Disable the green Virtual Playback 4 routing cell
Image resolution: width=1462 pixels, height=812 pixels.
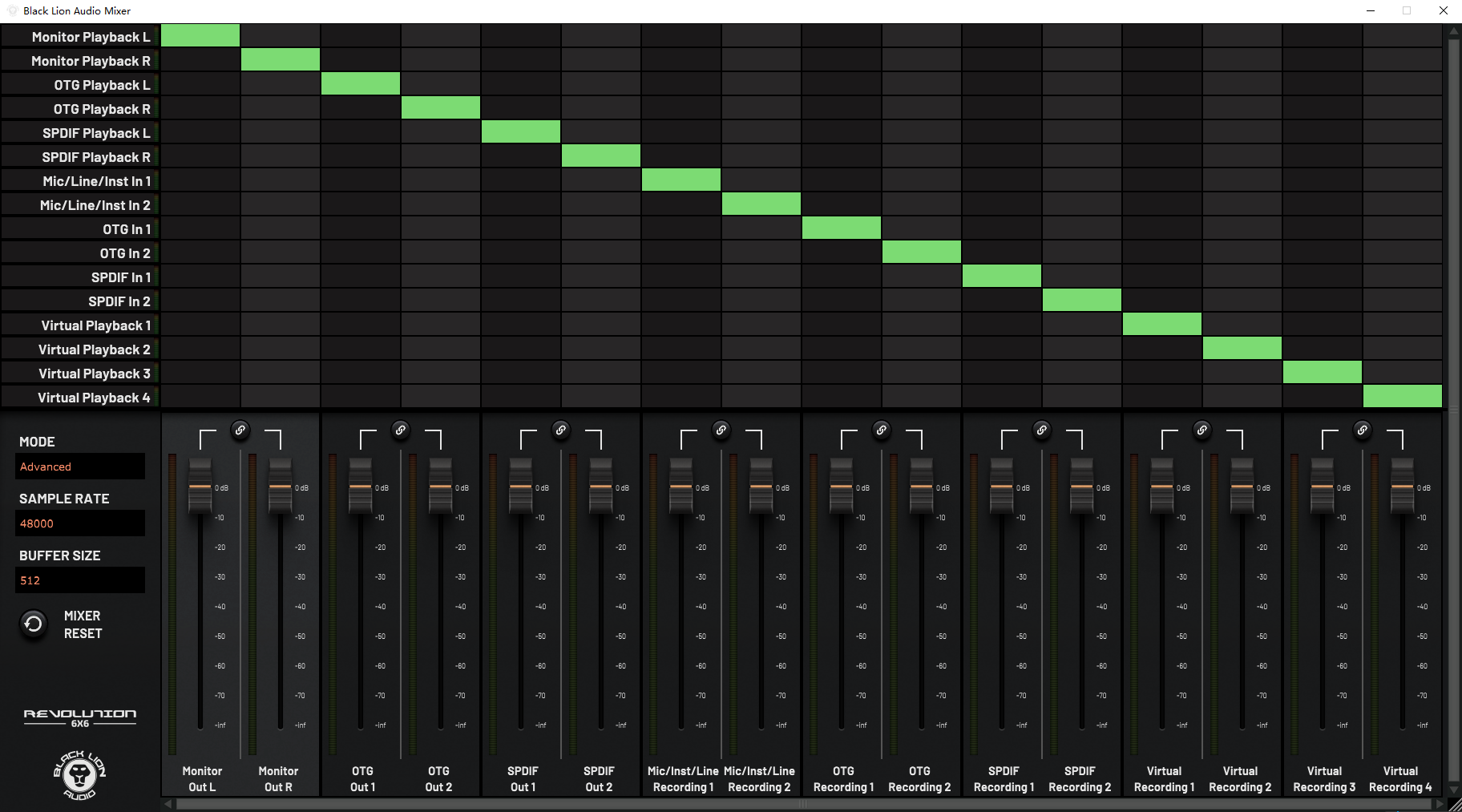pyautogui.click(x=1402, y=397)
